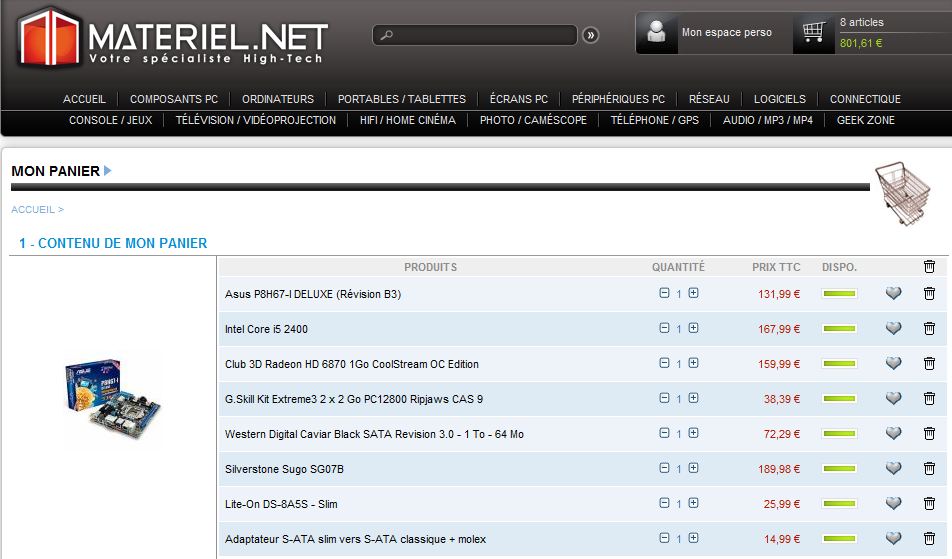The height and width of the screenshot is (559, 952).
Task: Click the Asus motherboard product thumbnail
Action: (112, 402)
